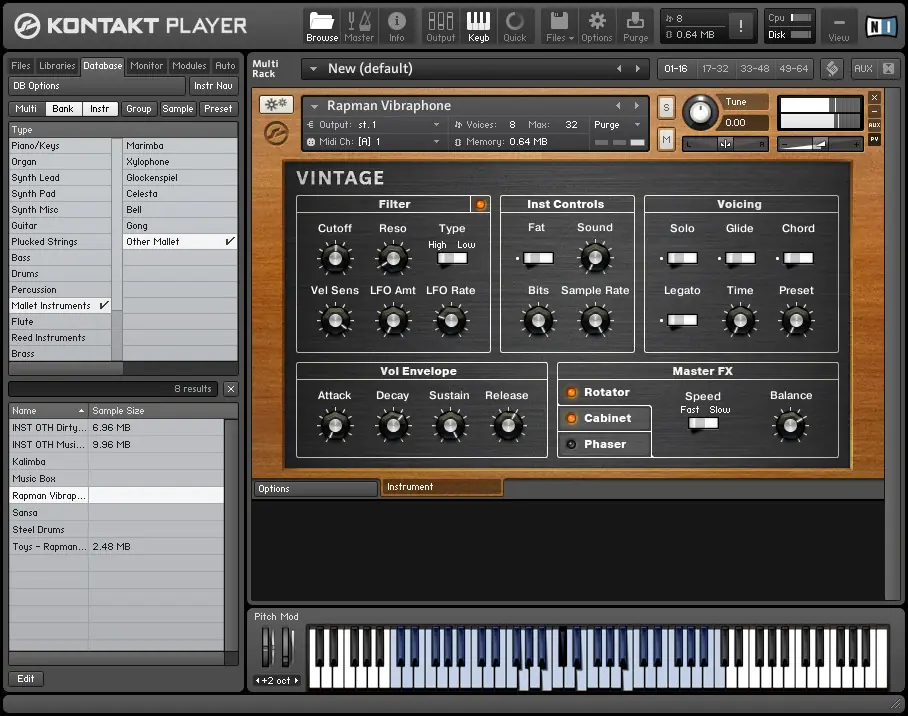Open the Master section icon
Image resolution: width=908 pixels, height=716 pixels.
tap(359, 27)
